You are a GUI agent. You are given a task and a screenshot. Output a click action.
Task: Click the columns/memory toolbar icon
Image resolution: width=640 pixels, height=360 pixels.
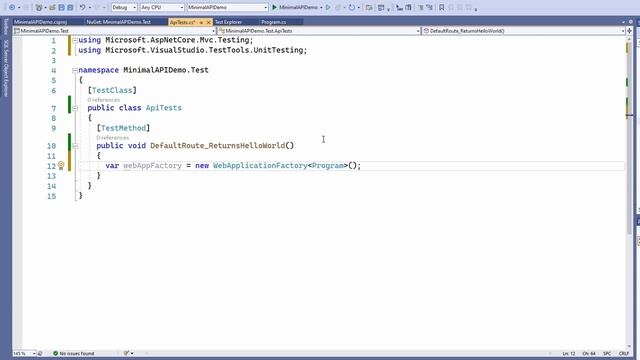pyautogui.click(x=408, y=7)
